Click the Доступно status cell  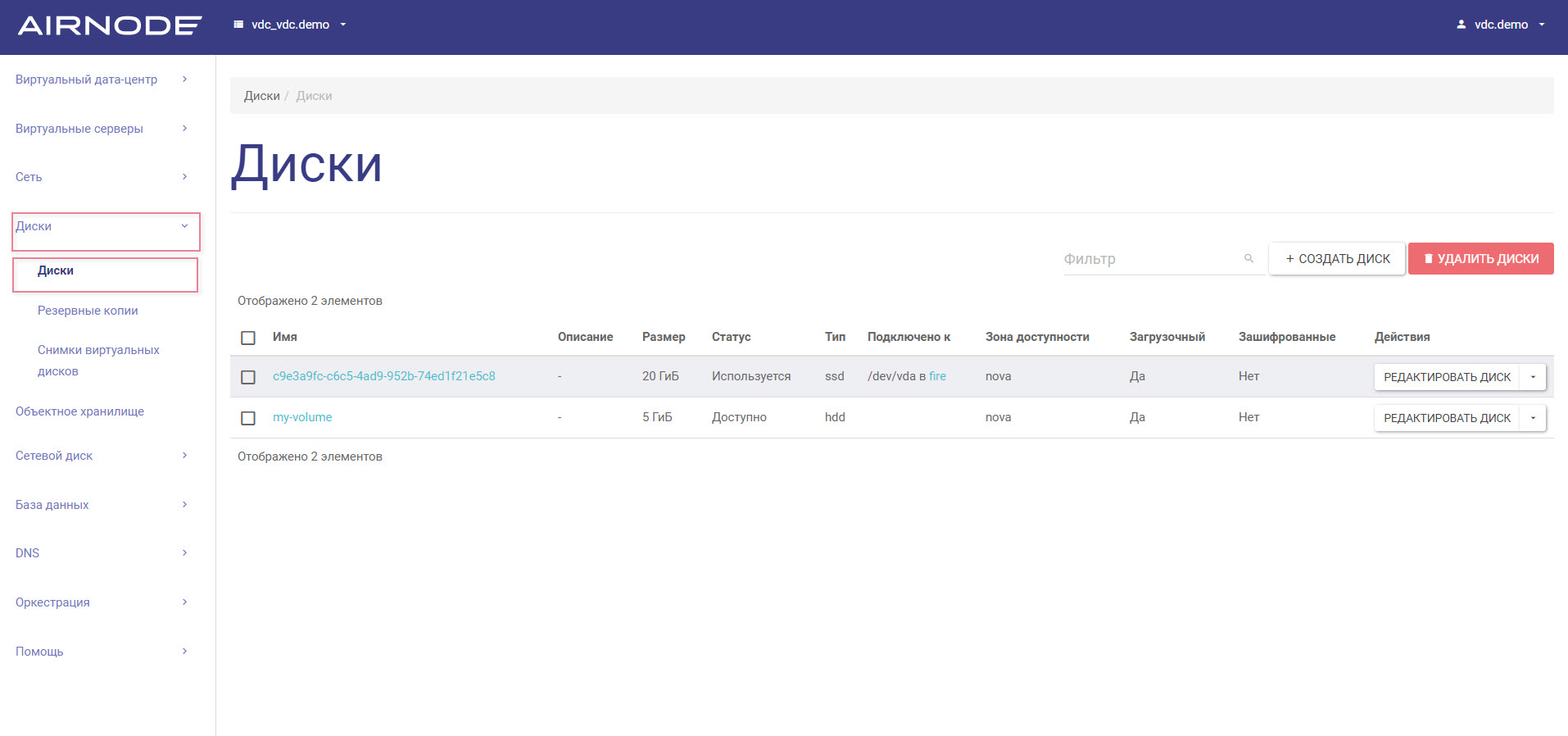click(739, 417)
